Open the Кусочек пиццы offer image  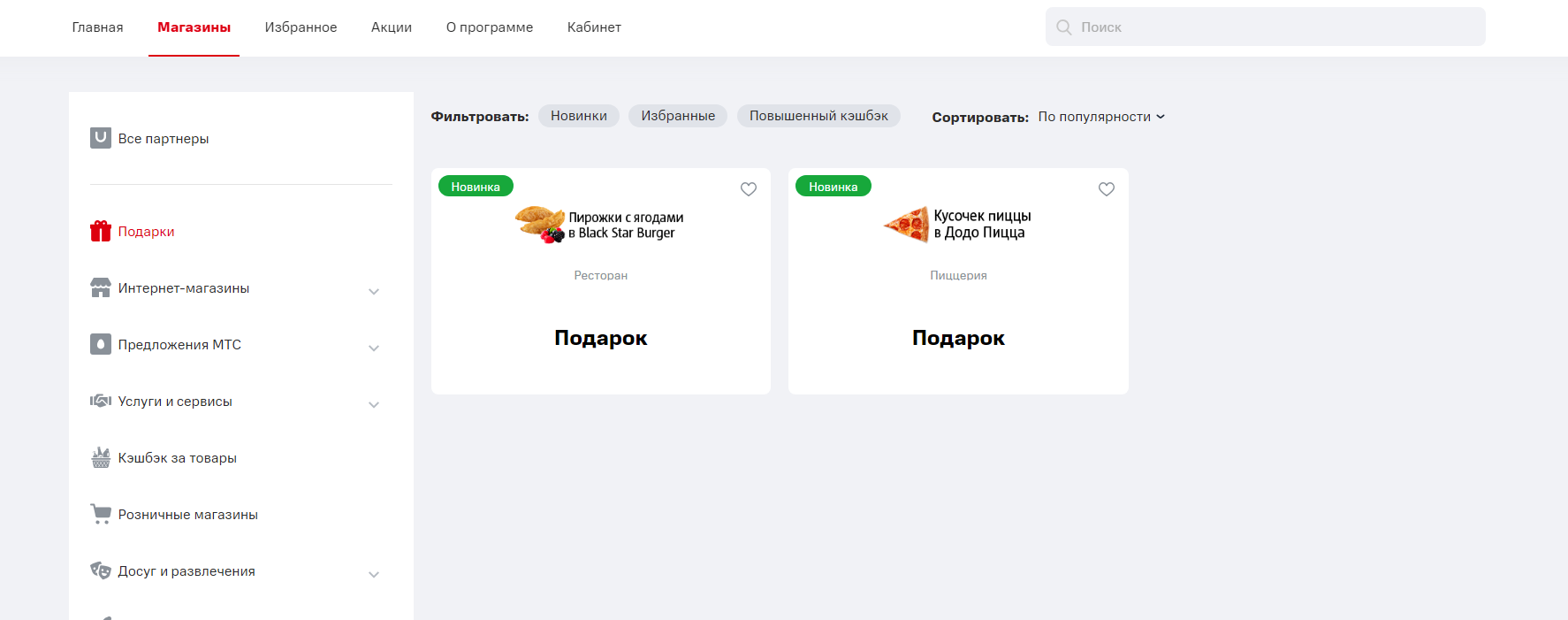click(x=958, y=225)
